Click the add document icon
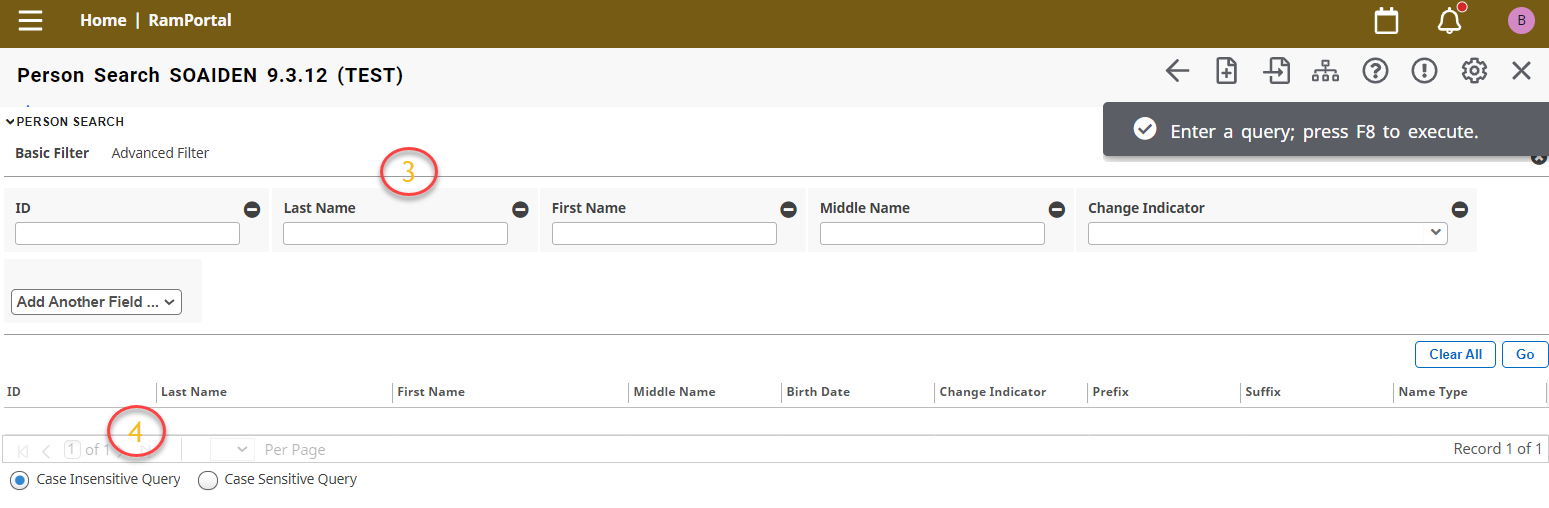 click(1226, 71)
